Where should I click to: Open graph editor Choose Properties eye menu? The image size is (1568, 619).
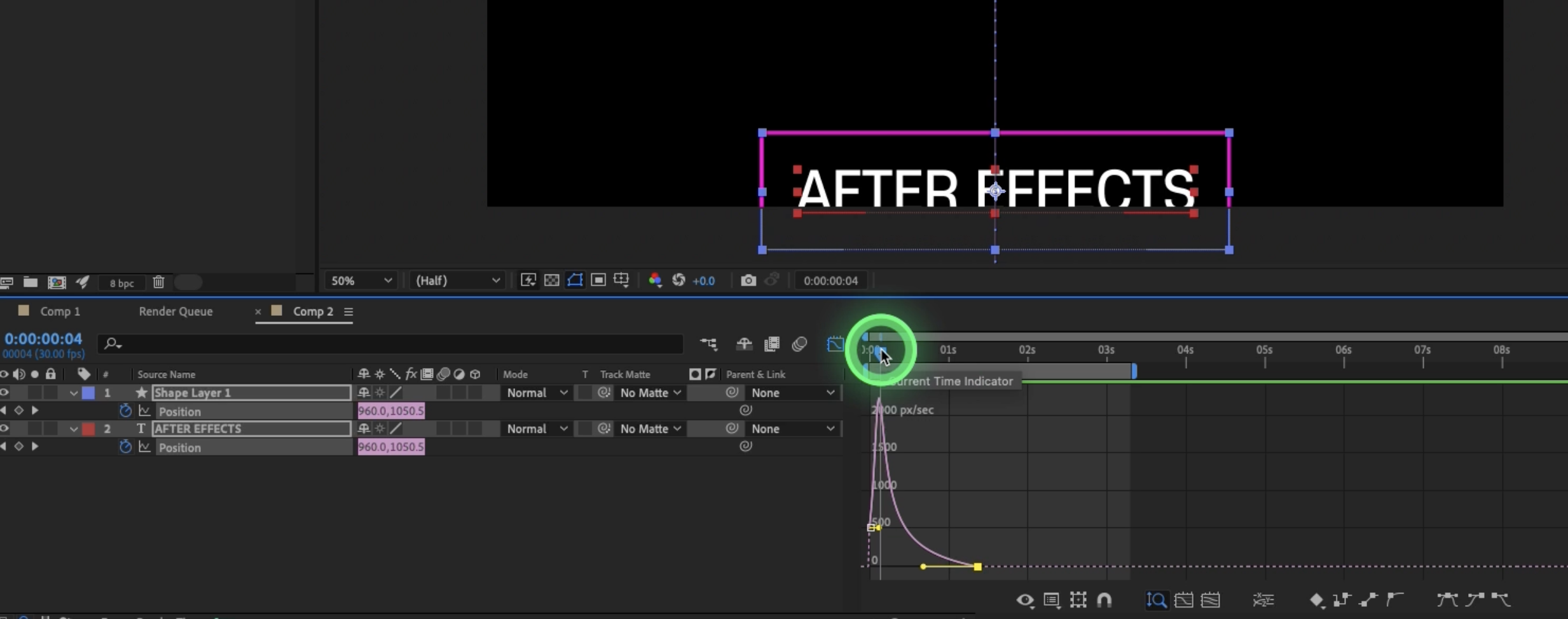(1025, 600)
